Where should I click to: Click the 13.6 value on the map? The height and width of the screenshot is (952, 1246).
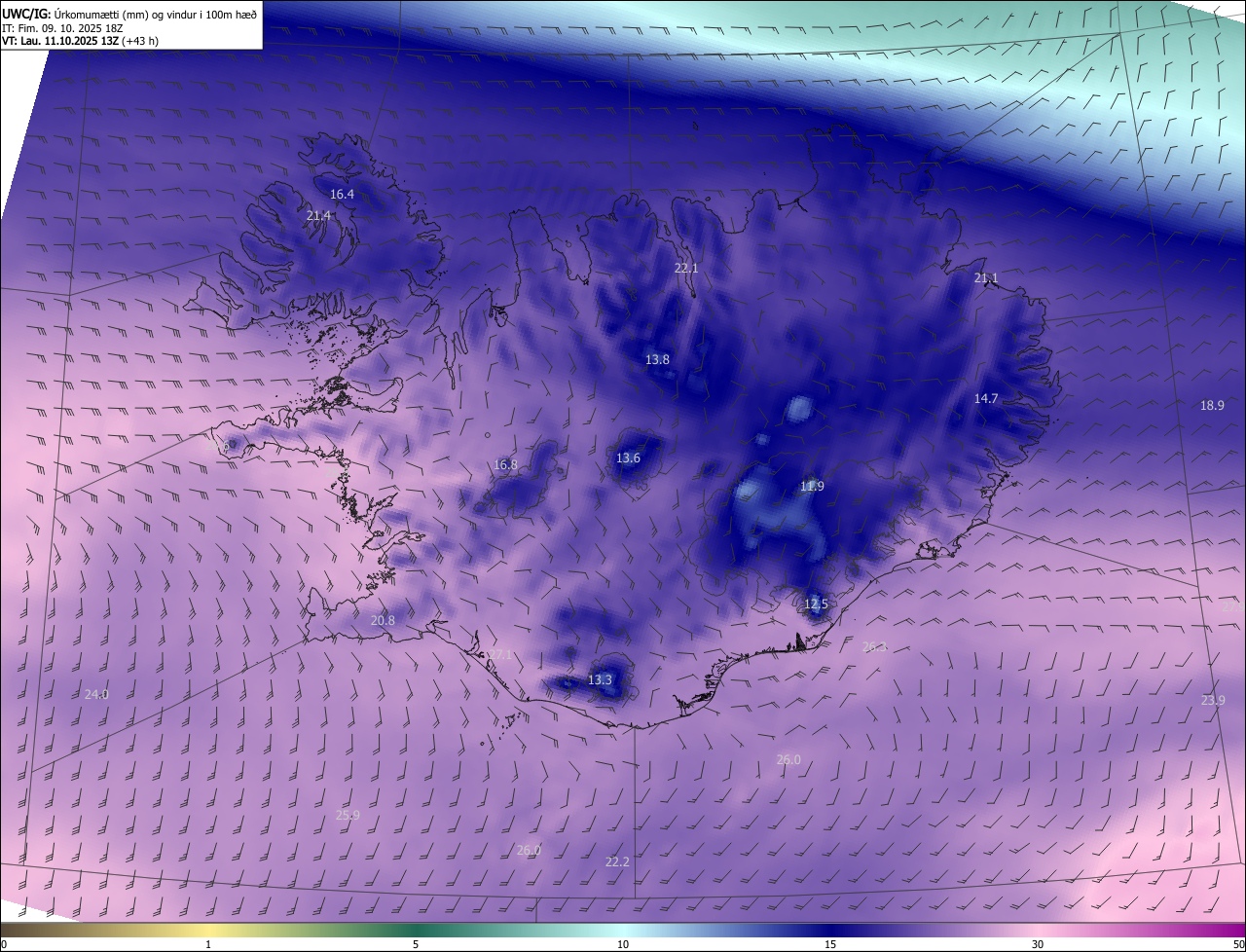coord(628,458)
